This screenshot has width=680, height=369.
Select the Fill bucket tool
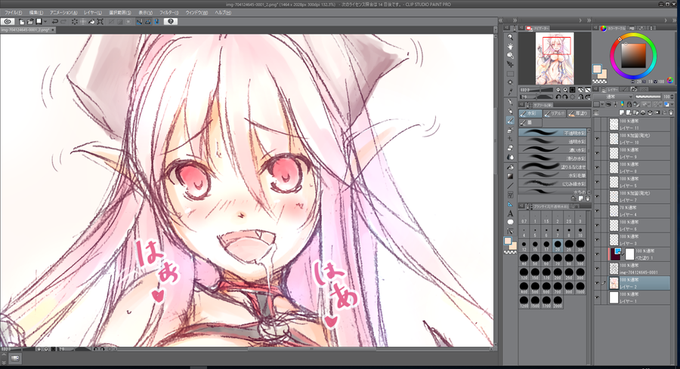click(510, 167)
